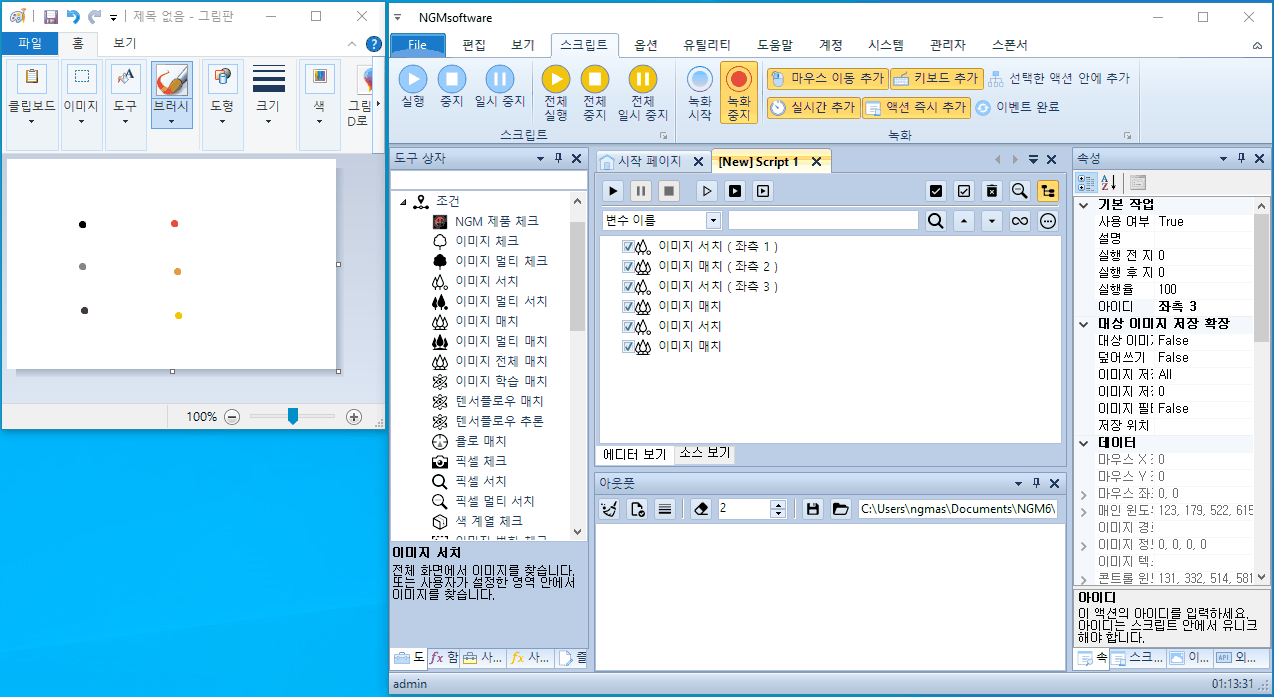The image size is (1274, 697).
Task: Open the 크기 dropdown in Paint
Action: pyautogui.click(x=268, y=122)
